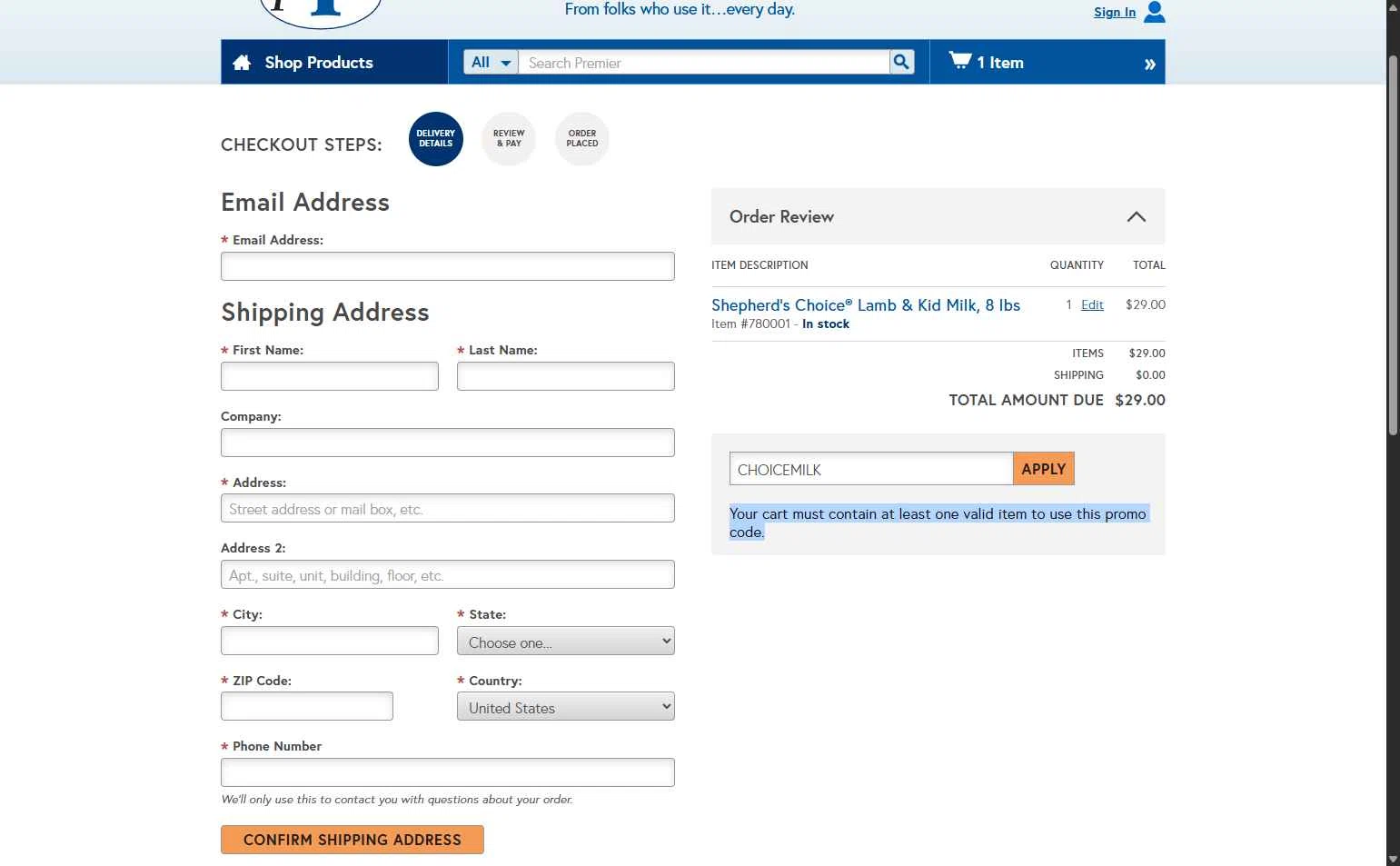Click the home icon beside Shop Products

(x=242, y=63)
